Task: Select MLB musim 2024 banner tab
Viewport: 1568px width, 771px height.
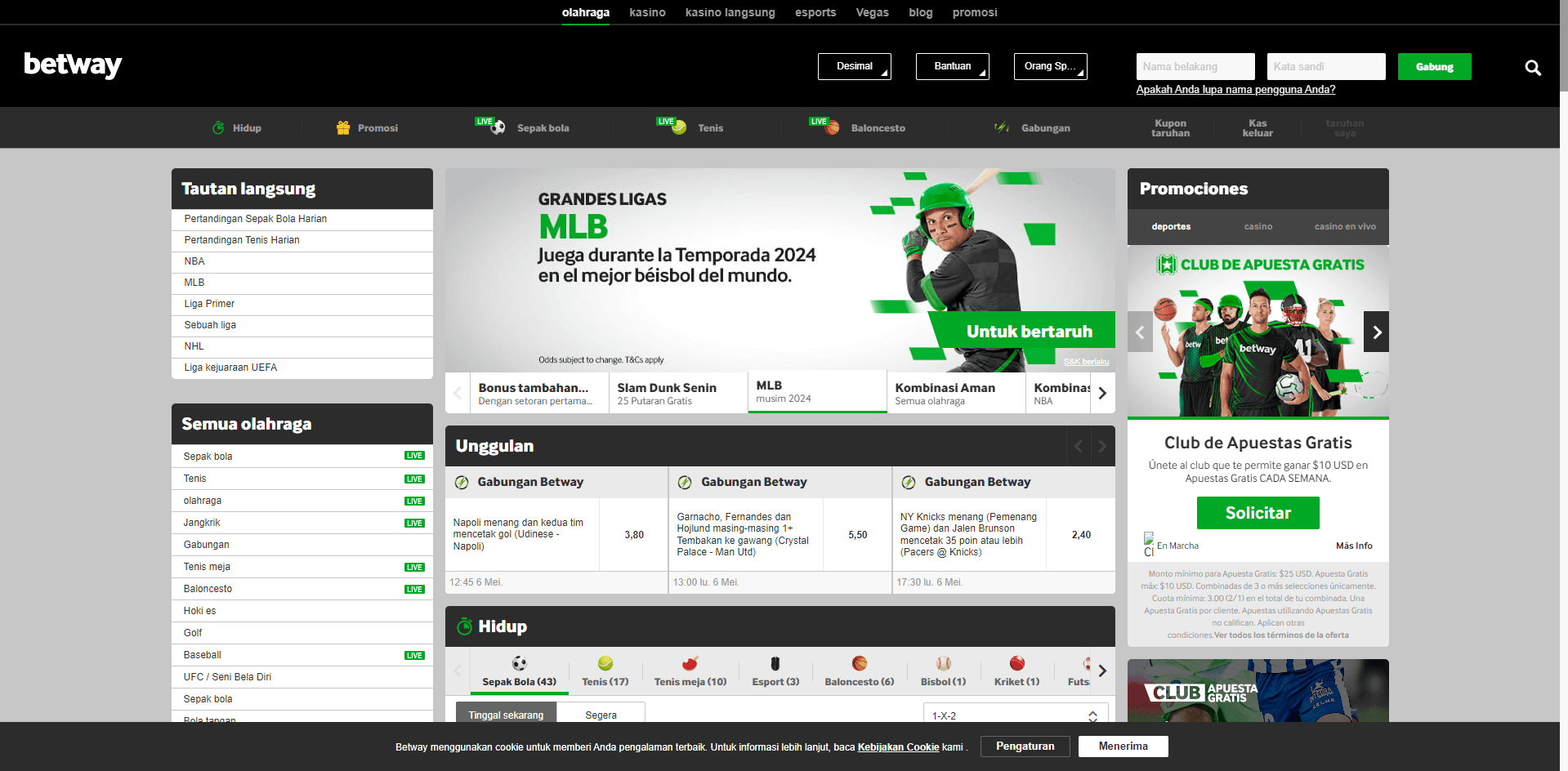Action: pos(817,392)
